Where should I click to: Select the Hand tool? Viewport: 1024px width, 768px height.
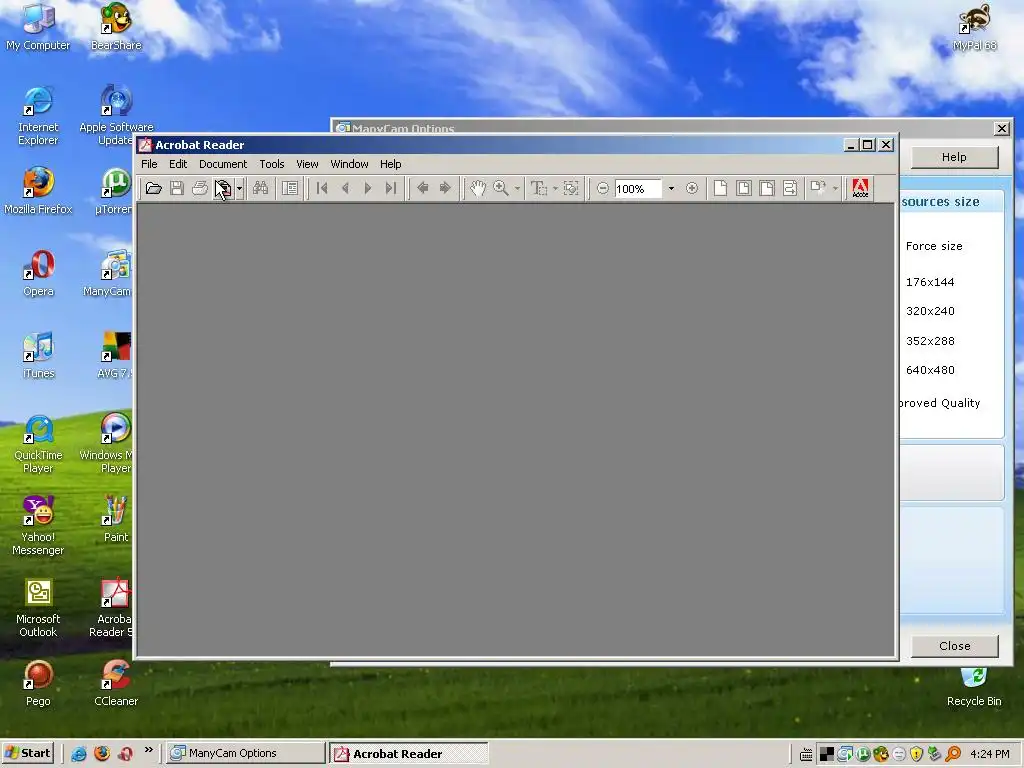click(478, 189)
